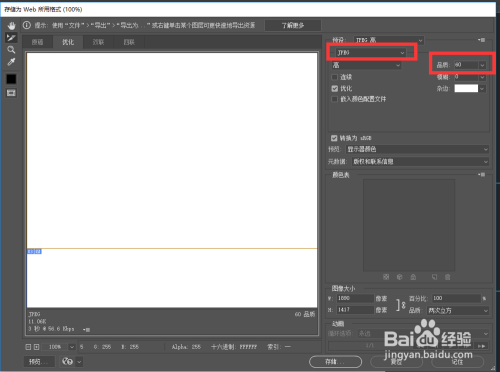Image resolution: width=500 pixels, height=372 pixels.
Task: Open the 元数据 版权和联系信息 dropdown
Action: tap(421, 162)
